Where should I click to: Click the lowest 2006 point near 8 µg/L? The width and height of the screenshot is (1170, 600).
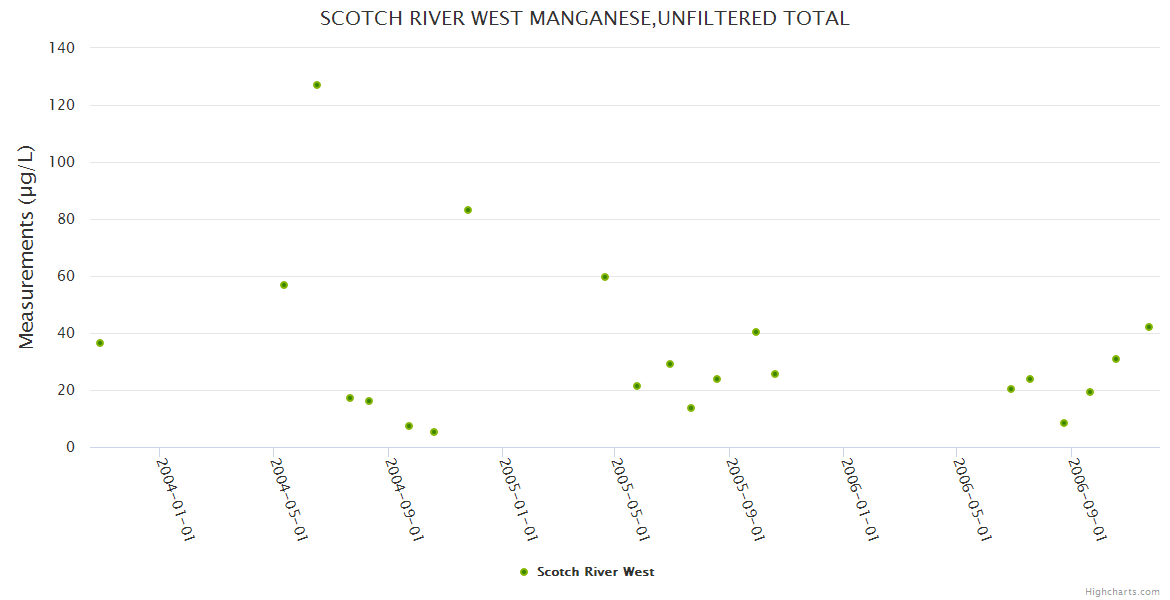[1064, 423]
